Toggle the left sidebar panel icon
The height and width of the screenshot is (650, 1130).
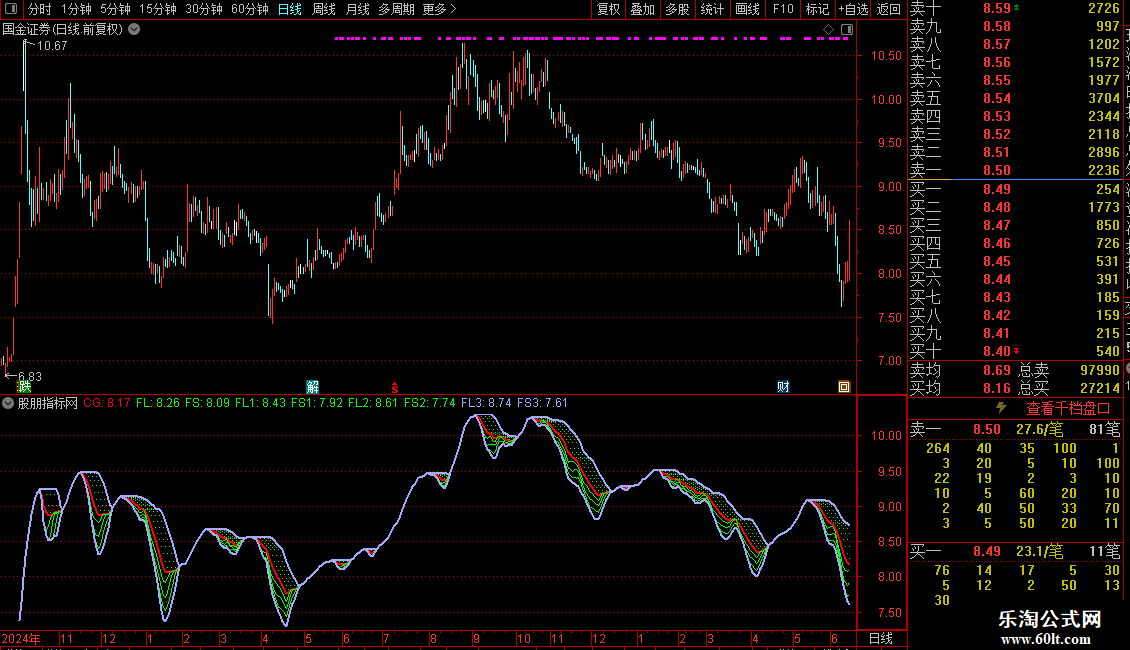click(11, 9)
